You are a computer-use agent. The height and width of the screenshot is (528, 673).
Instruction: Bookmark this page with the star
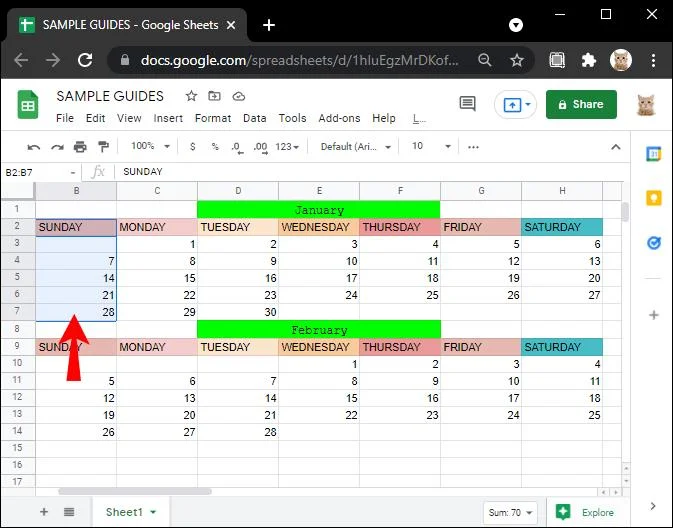pyautogui.click(x=517, y=60)
